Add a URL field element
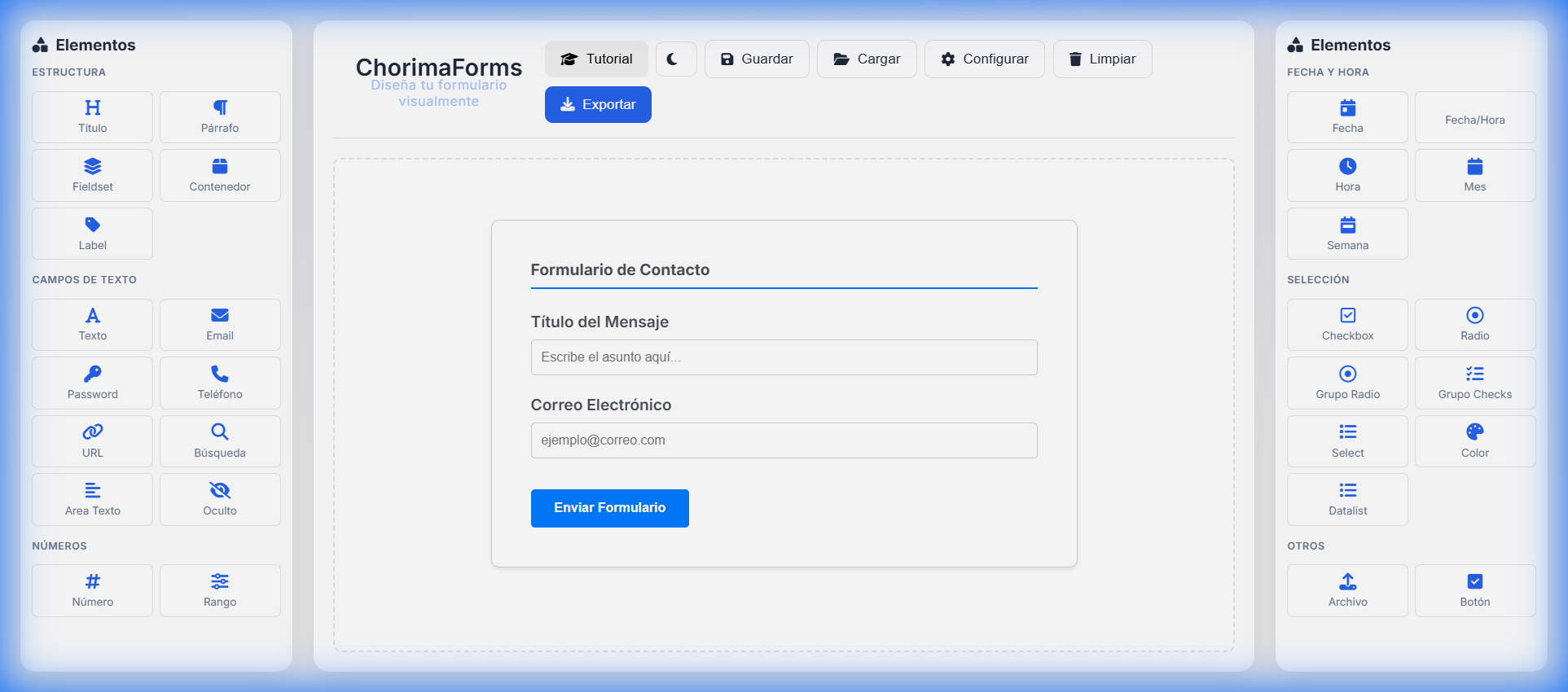 point(92,441)
